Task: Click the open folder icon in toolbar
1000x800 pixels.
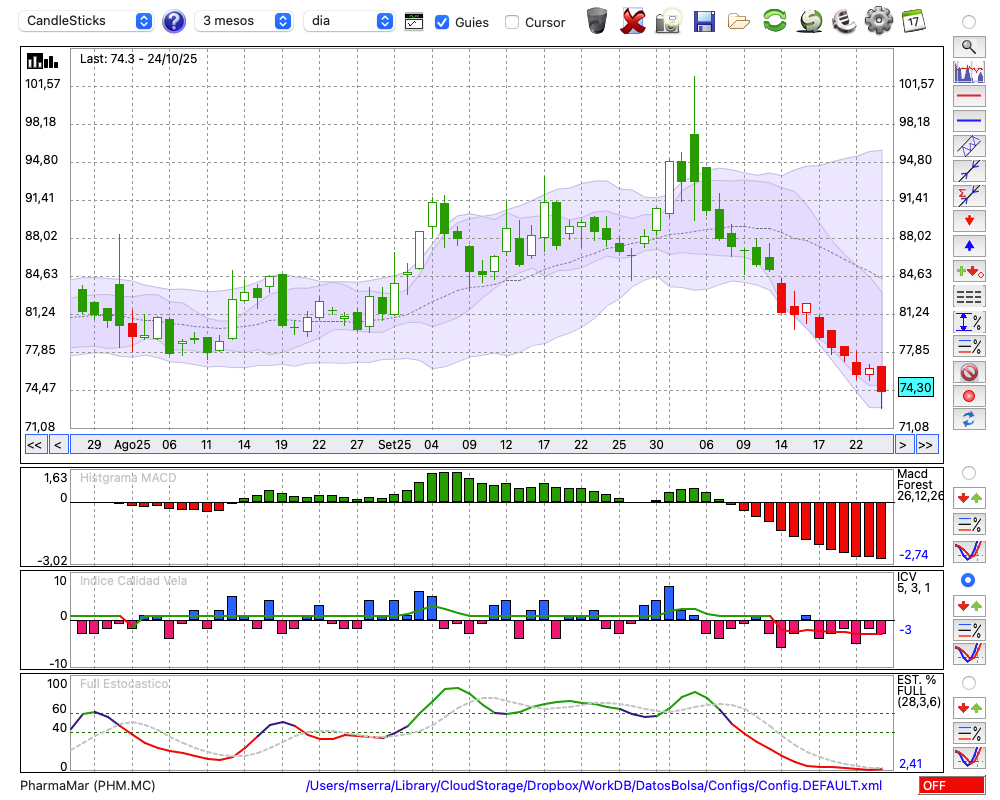Action: click(739, 20)
